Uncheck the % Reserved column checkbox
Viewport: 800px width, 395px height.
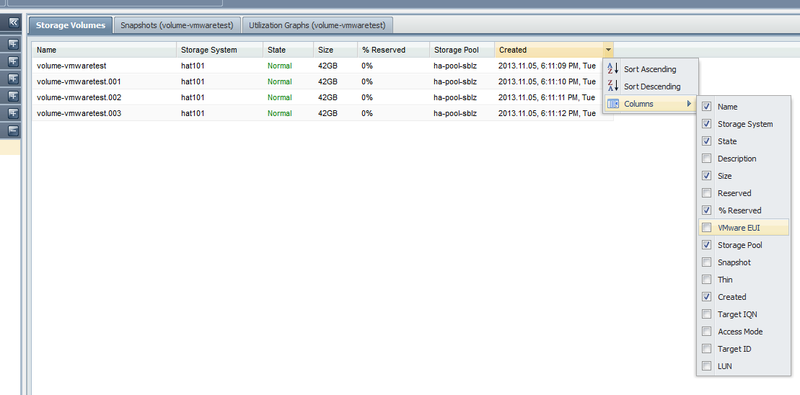pyautogui.click(x=707, y=210)
